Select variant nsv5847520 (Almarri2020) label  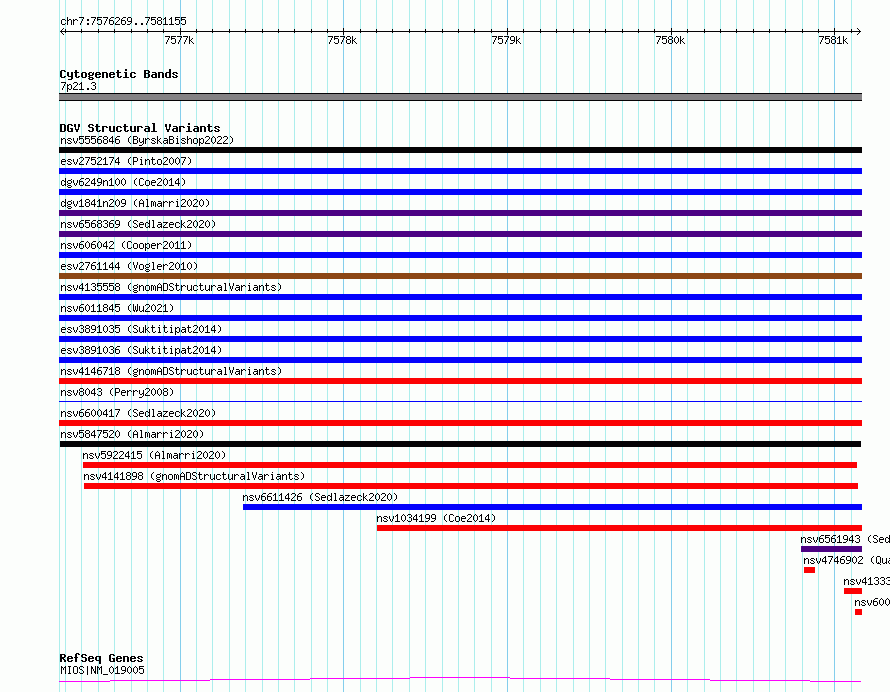[x=132, y=434]
